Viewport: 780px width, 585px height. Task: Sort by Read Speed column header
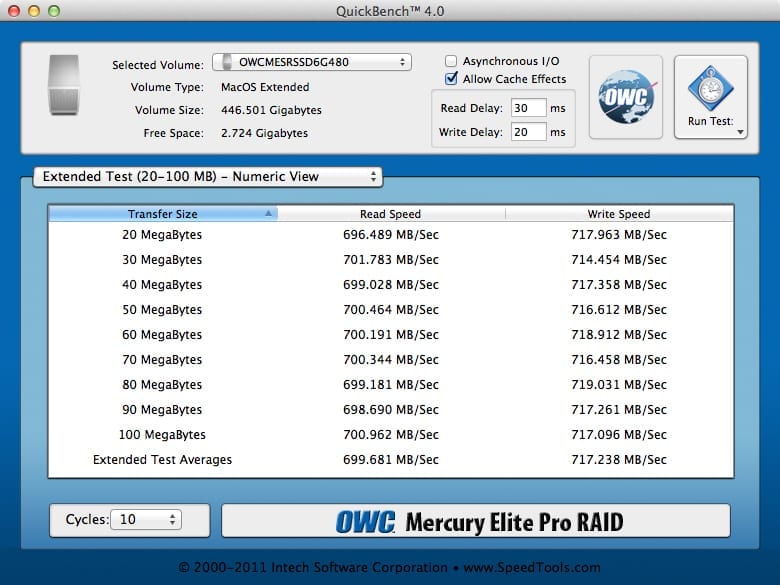tap(390, 214)
